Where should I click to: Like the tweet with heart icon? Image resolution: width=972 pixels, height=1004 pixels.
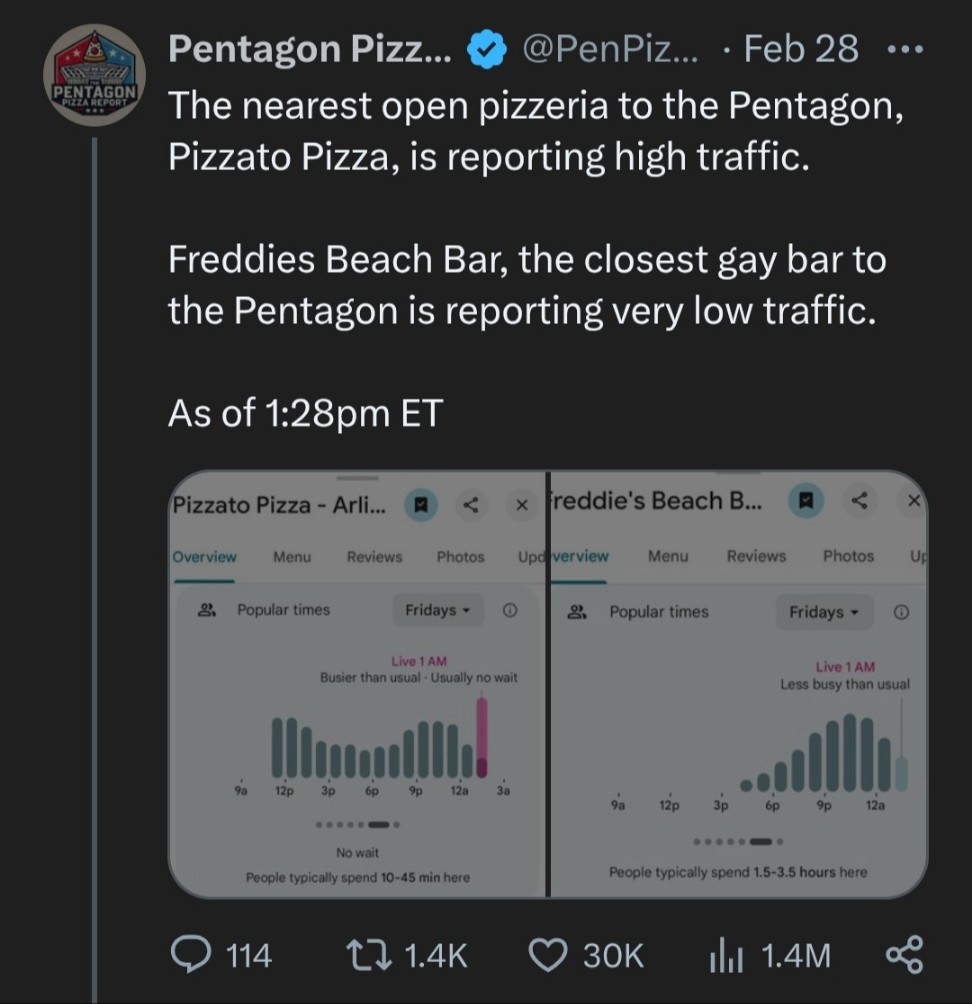pos(547,955)
